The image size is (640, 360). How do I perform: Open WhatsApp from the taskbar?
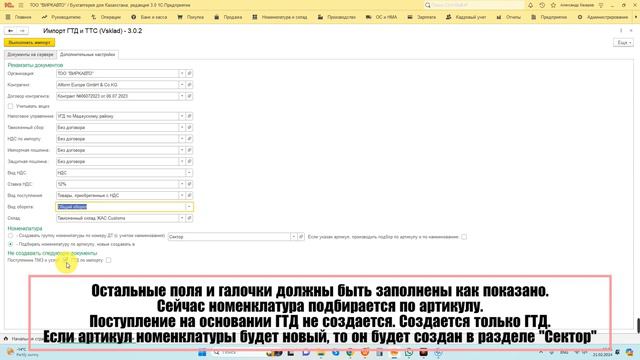(409, 353)
